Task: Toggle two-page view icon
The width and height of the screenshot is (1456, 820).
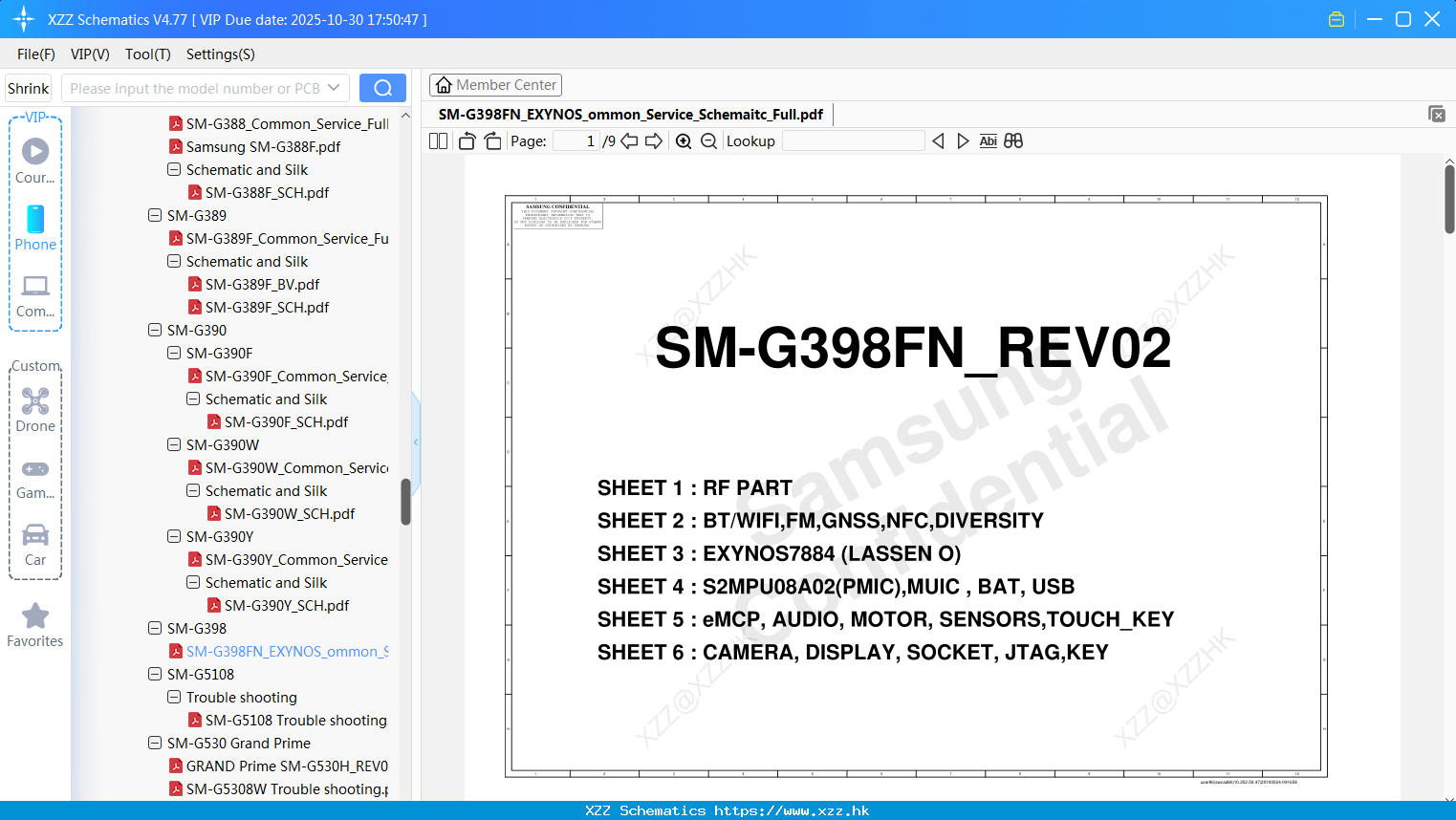Action: coord(438,140)
